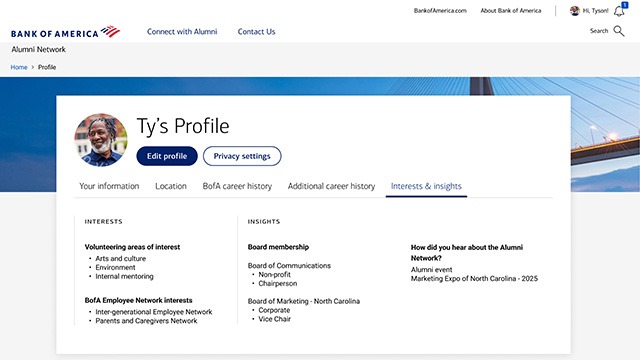Open Privacy settings
Viewport: 640px width, 360px height.
[242, 156]
